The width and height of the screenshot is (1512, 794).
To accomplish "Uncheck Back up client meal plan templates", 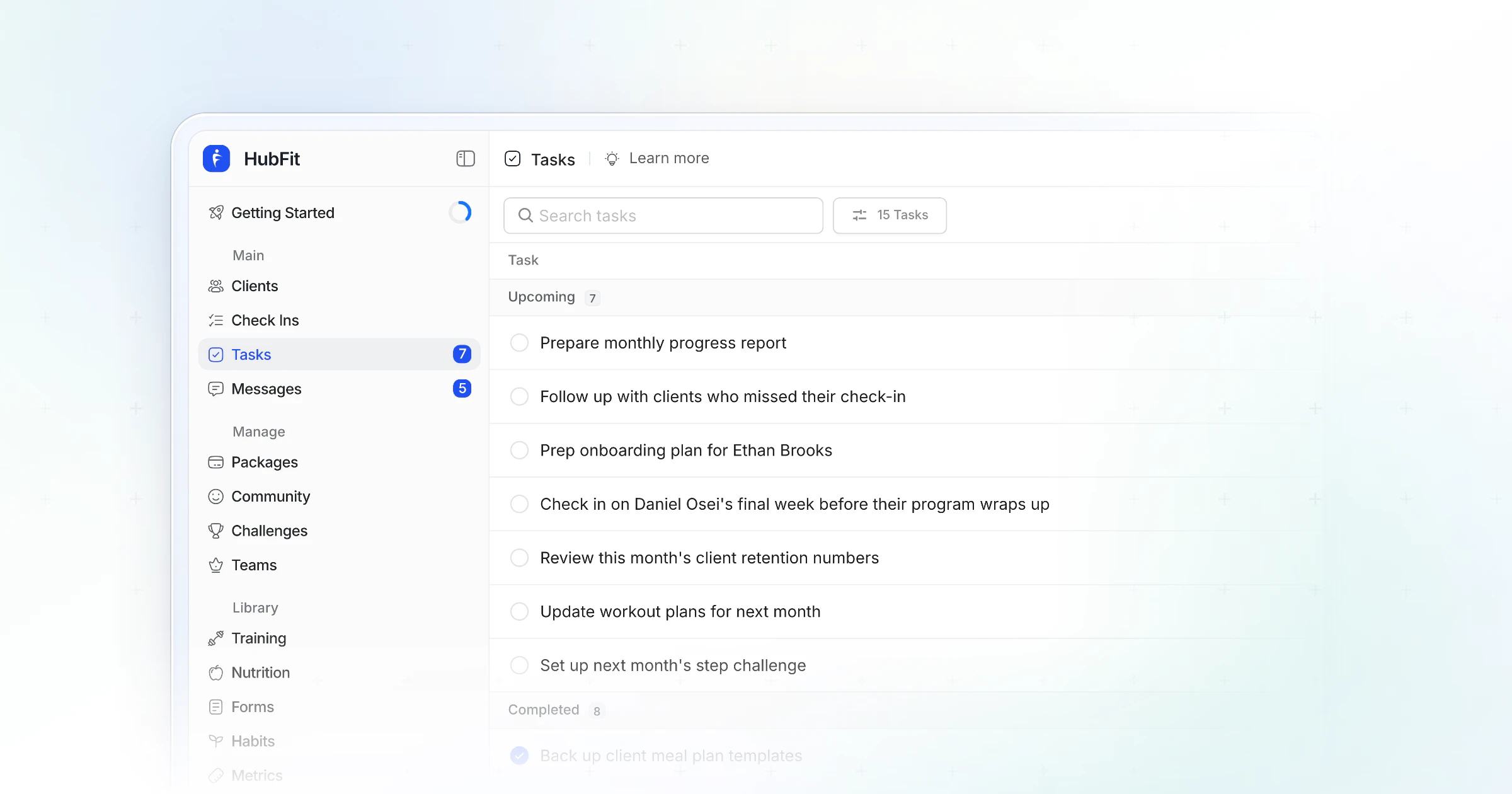I will click(x=520, y=756).
